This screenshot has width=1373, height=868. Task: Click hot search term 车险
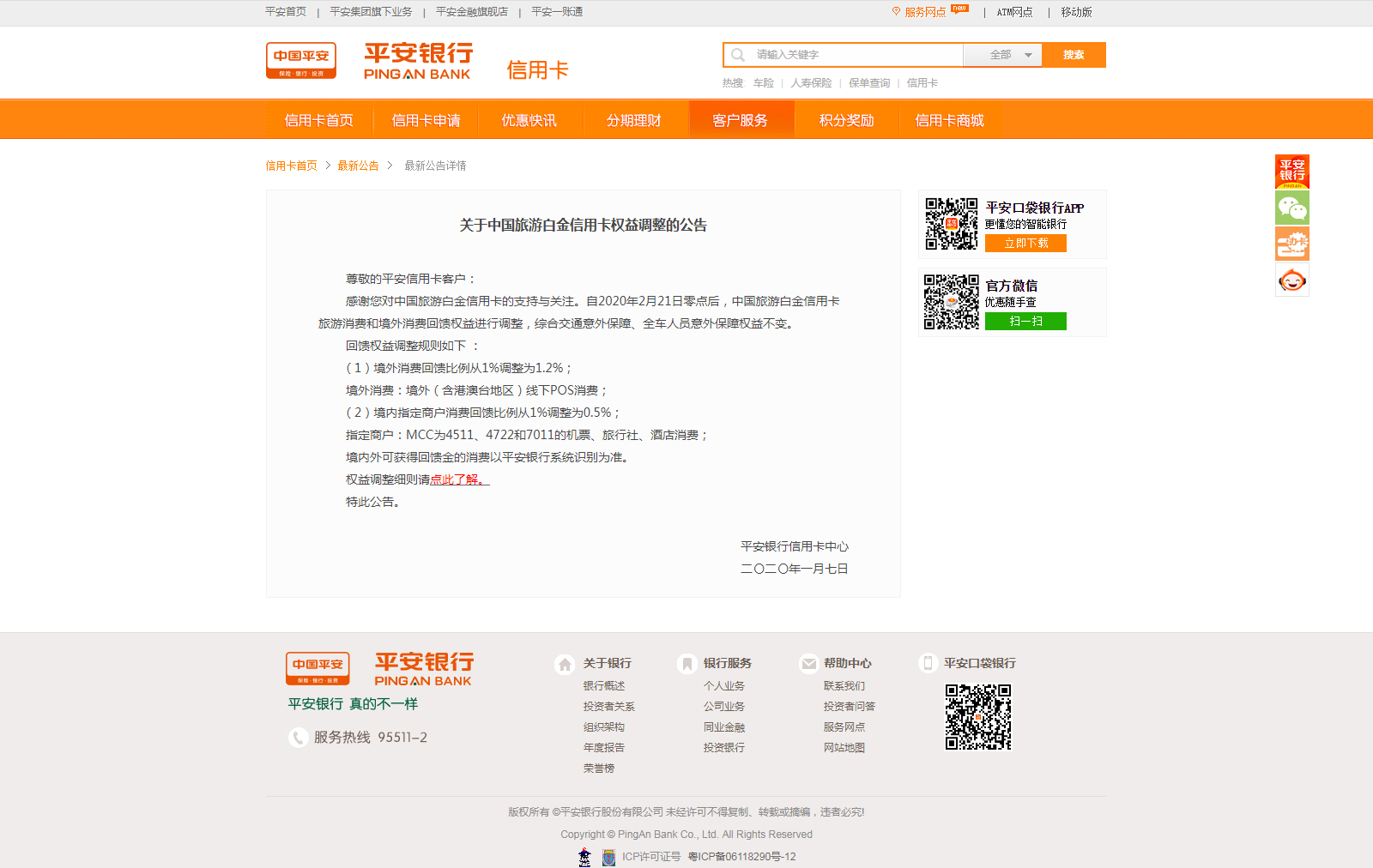(x=764, y=83)
